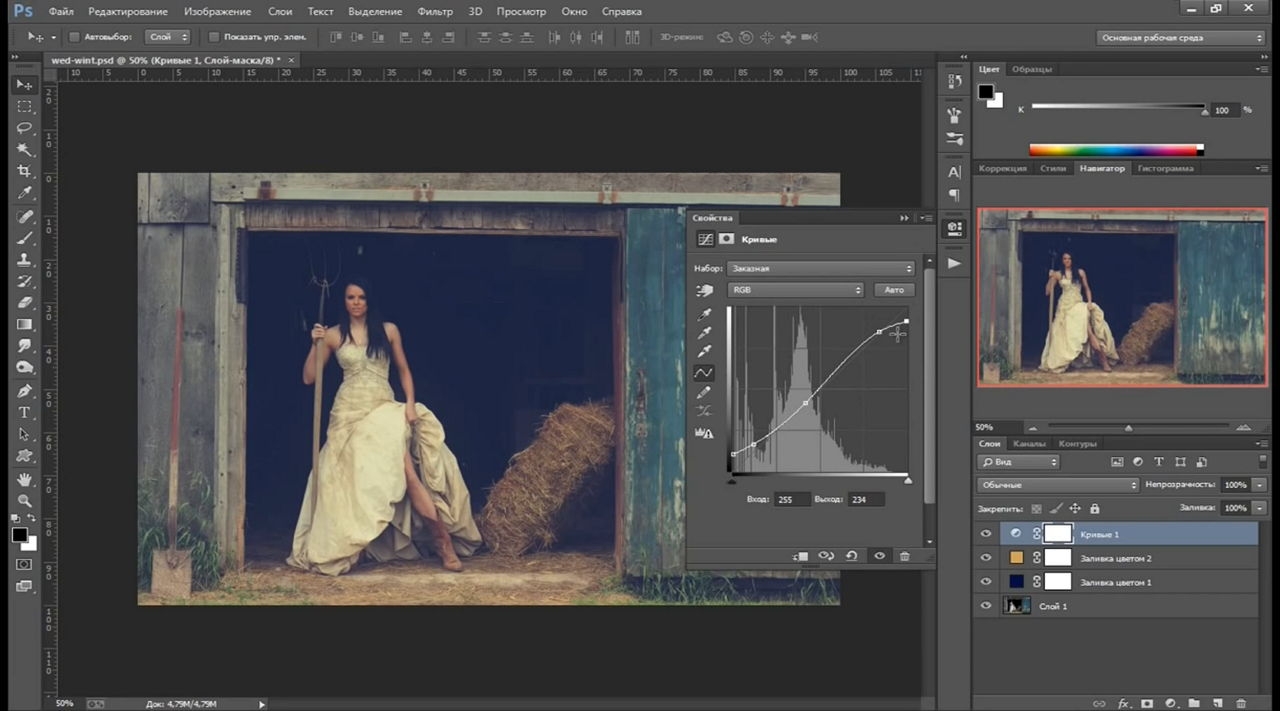Viewport: 1280px width, 711px height.
Task: Delete layer using trash in Layers panel
Action: pyautogui.click(x=1241, y=703)
